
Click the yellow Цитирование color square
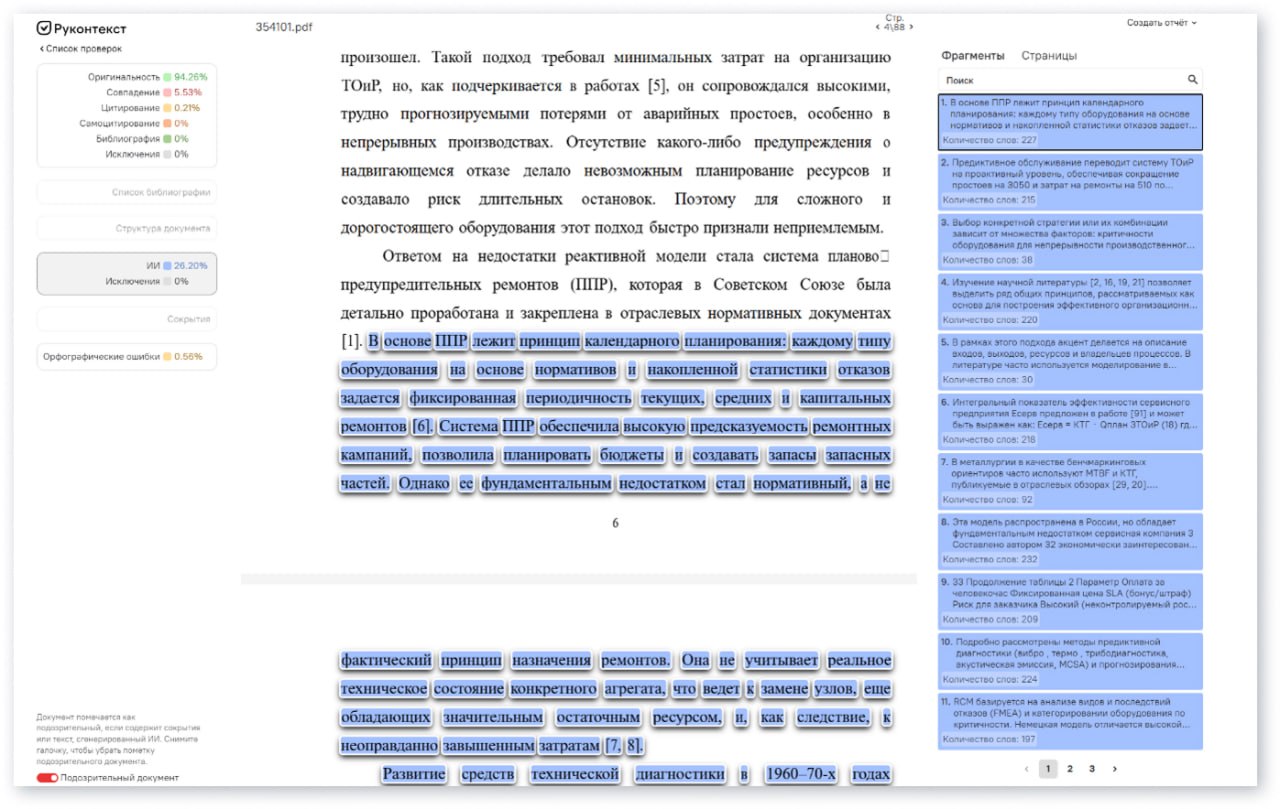coord(167,108)
